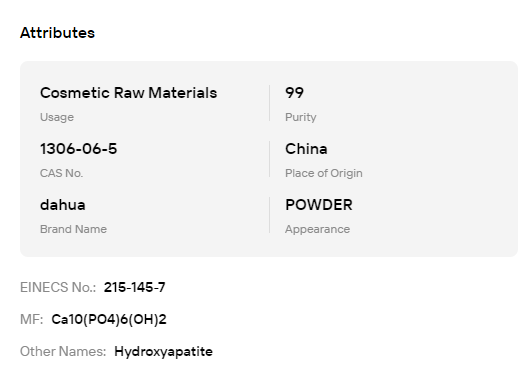The width and height of the screenshot is (527, 388).
Task: Select China place of origin value
Action: pyautogui.click(x=306, y=149)
